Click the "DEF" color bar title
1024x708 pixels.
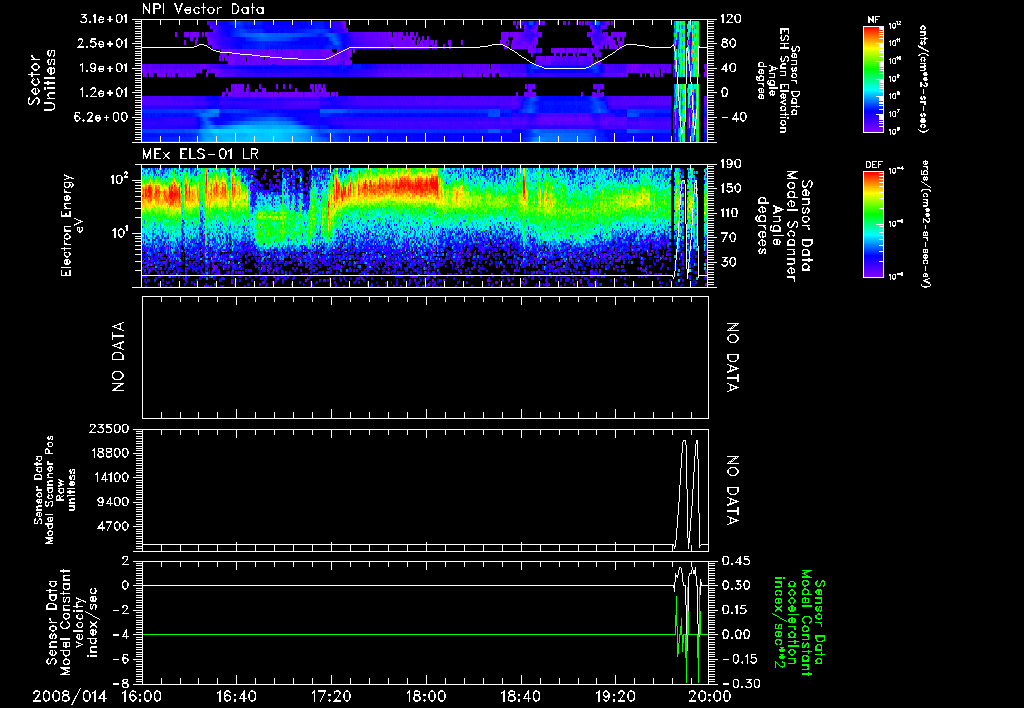[x=874, y=165]
